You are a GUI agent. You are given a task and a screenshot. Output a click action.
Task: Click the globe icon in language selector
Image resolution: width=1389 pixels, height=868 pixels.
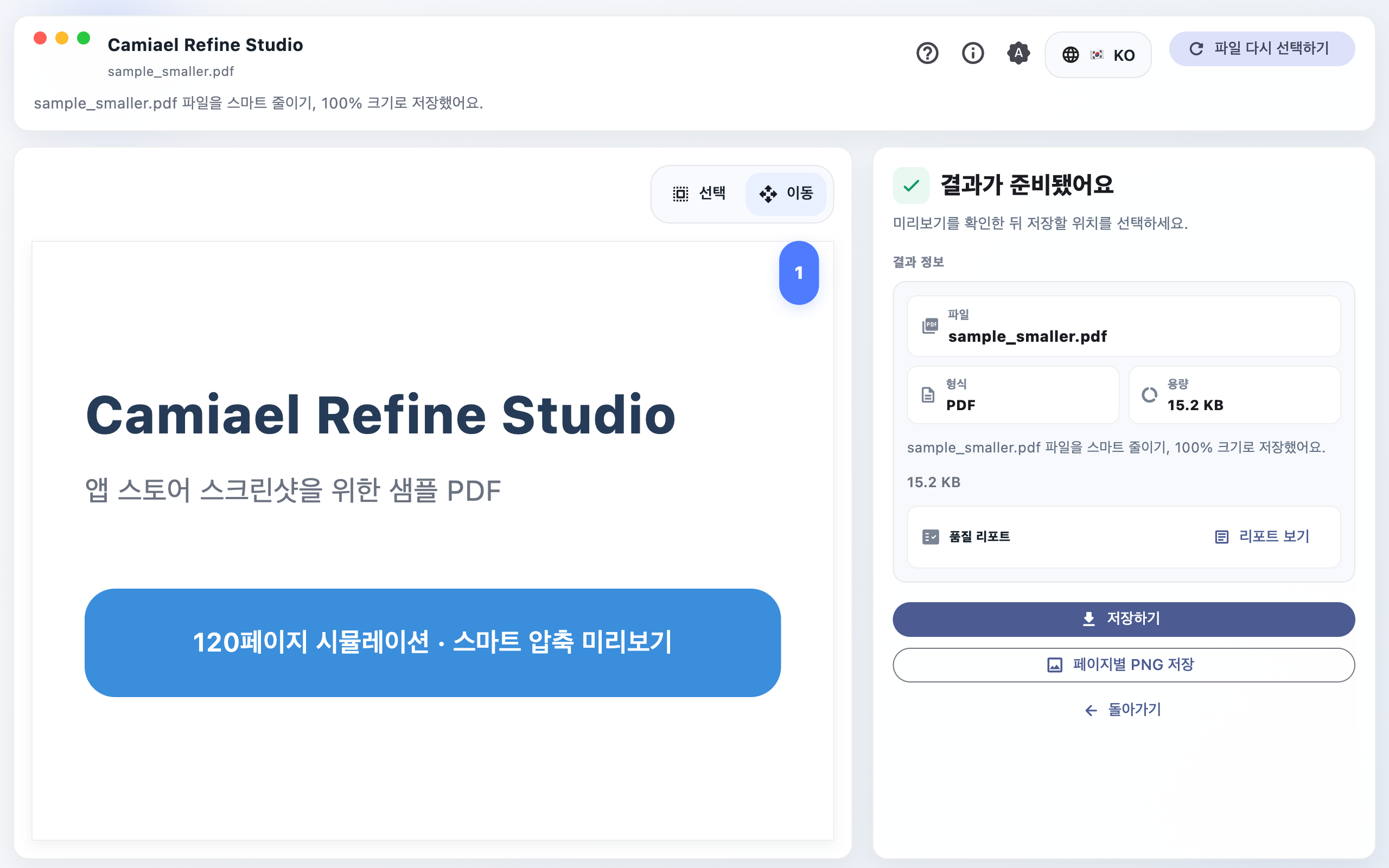[1071, 55]
